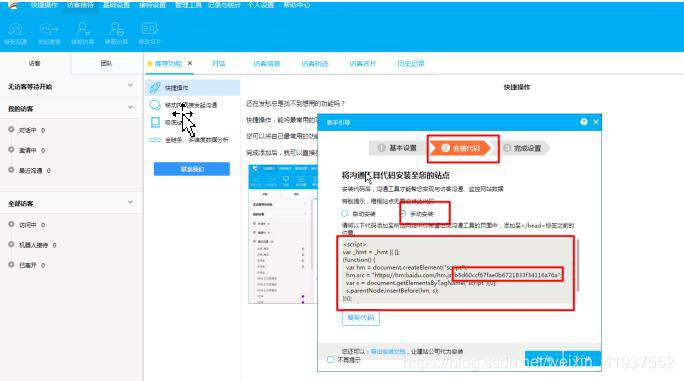
Task: Select the highlighted 安装代码 step
Action: (x=462, y=148)
